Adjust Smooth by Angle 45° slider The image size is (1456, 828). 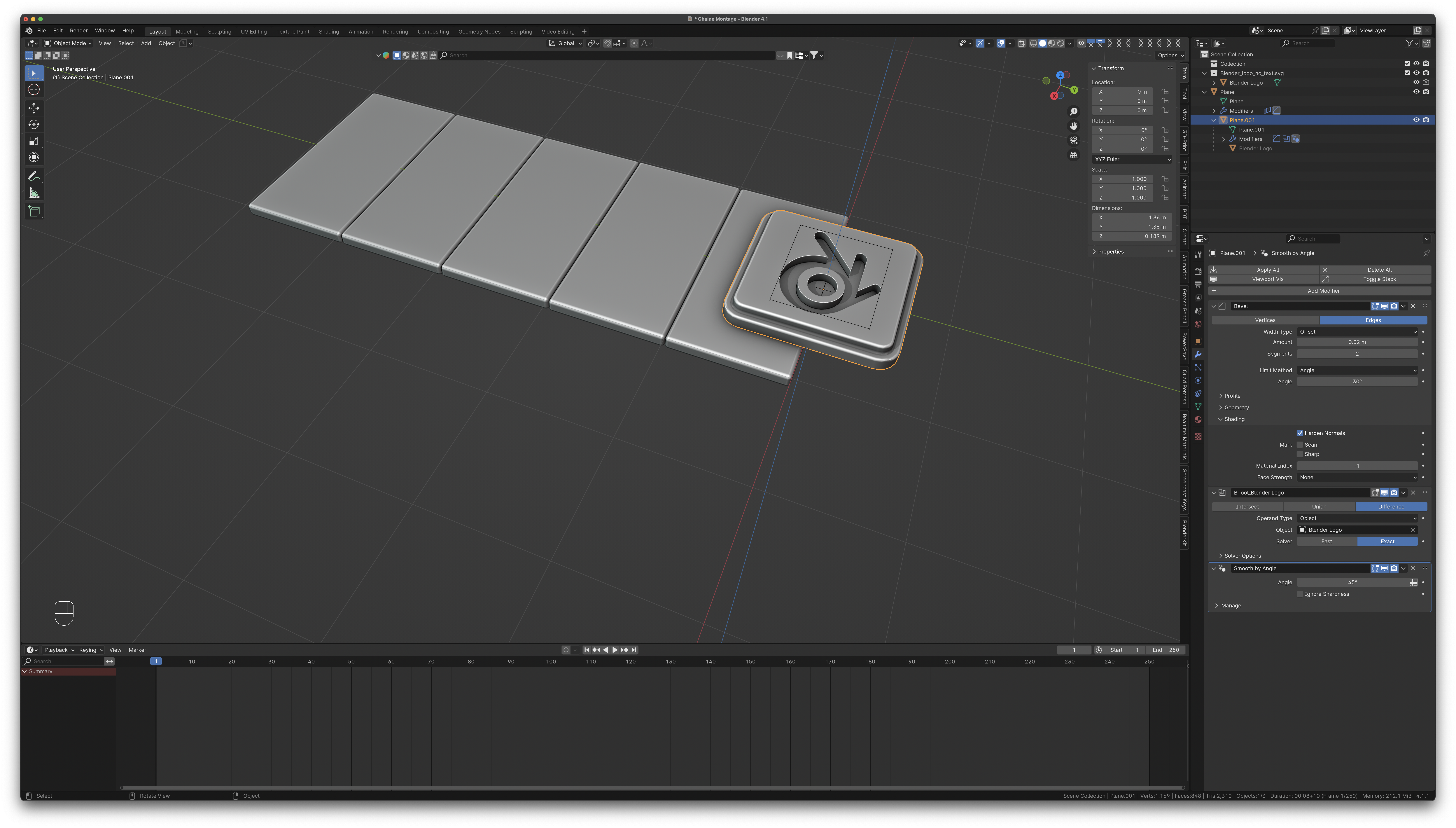(x=1352, y=582)
